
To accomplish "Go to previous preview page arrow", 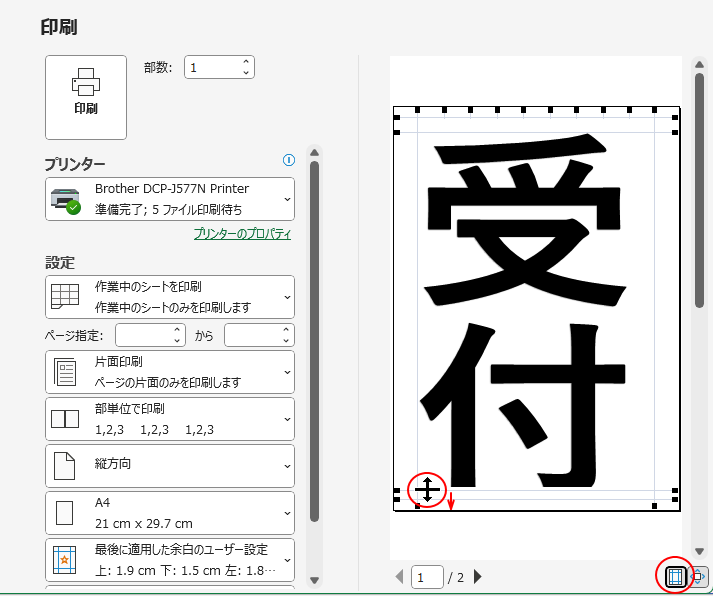I will [400, 577].
